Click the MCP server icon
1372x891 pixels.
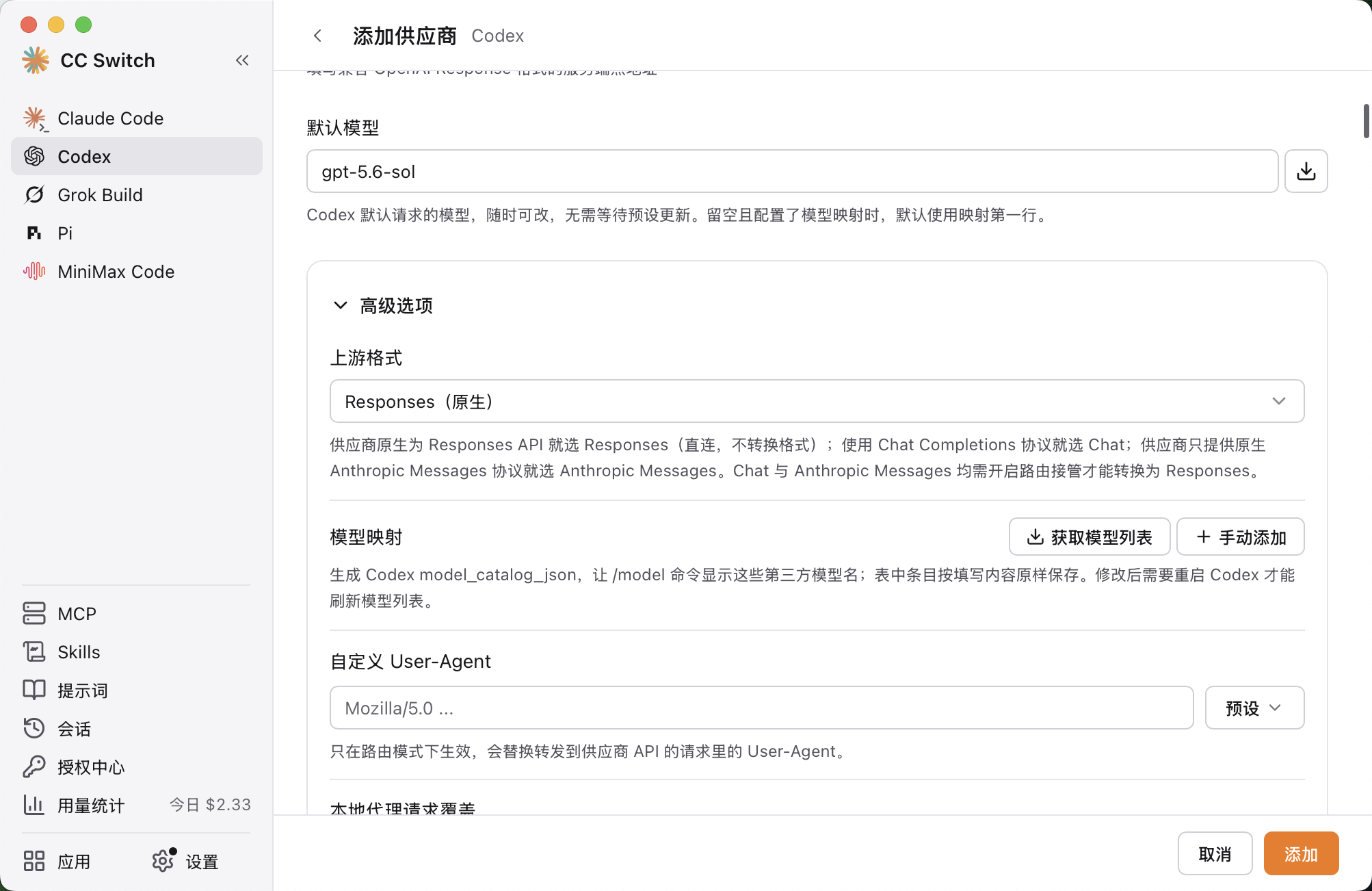point(34,614)
